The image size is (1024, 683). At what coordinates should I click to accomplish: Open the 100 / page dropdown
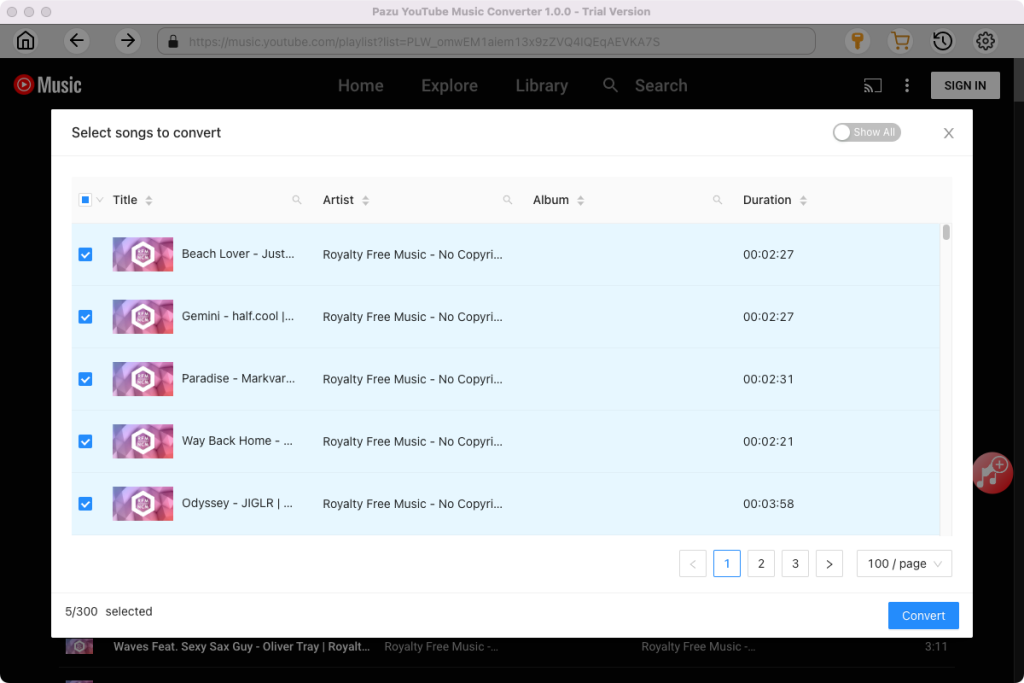[x=904, y=564]
